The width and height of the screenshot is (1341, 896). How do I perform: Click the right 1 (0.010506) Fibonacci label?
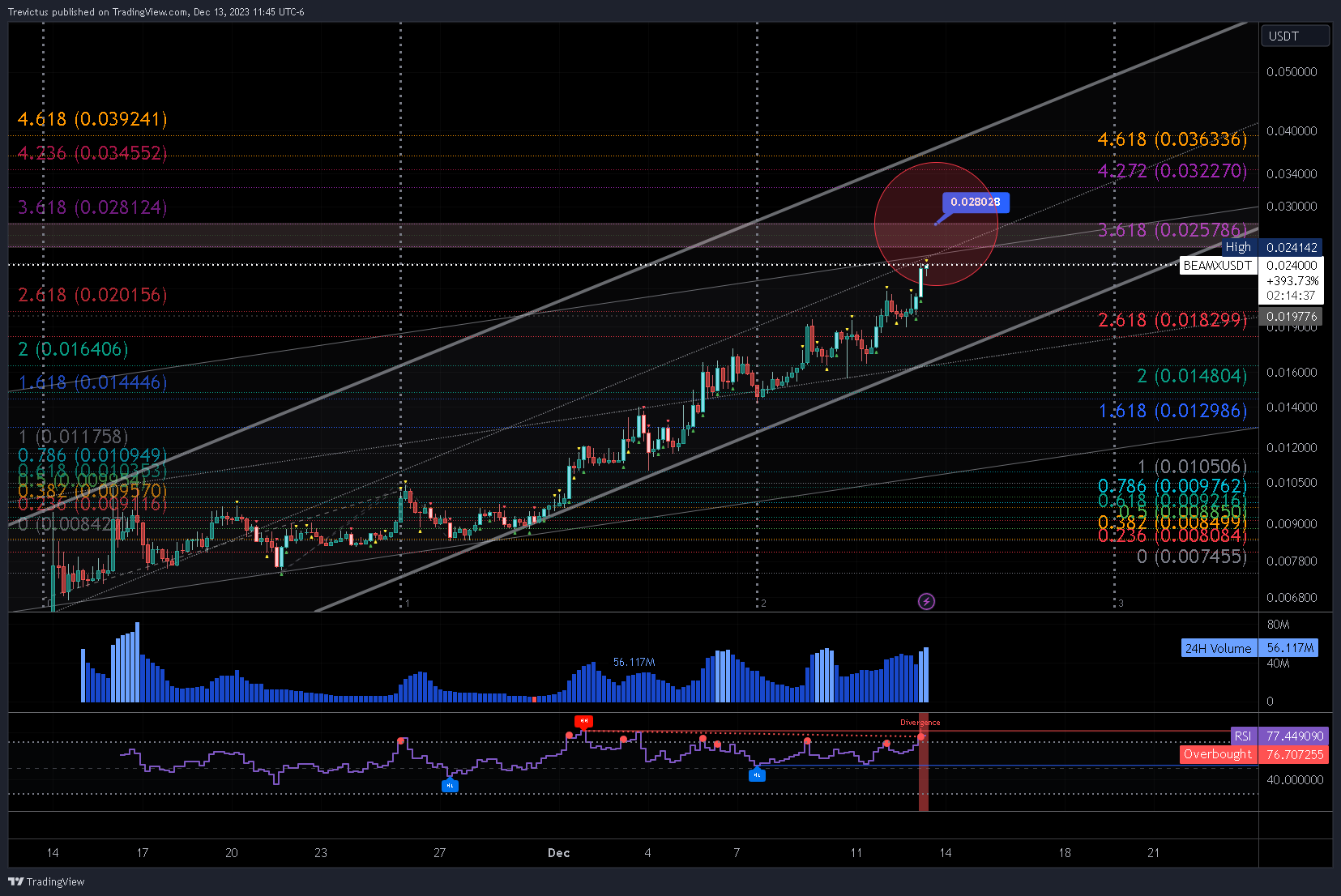(1192, 467)
